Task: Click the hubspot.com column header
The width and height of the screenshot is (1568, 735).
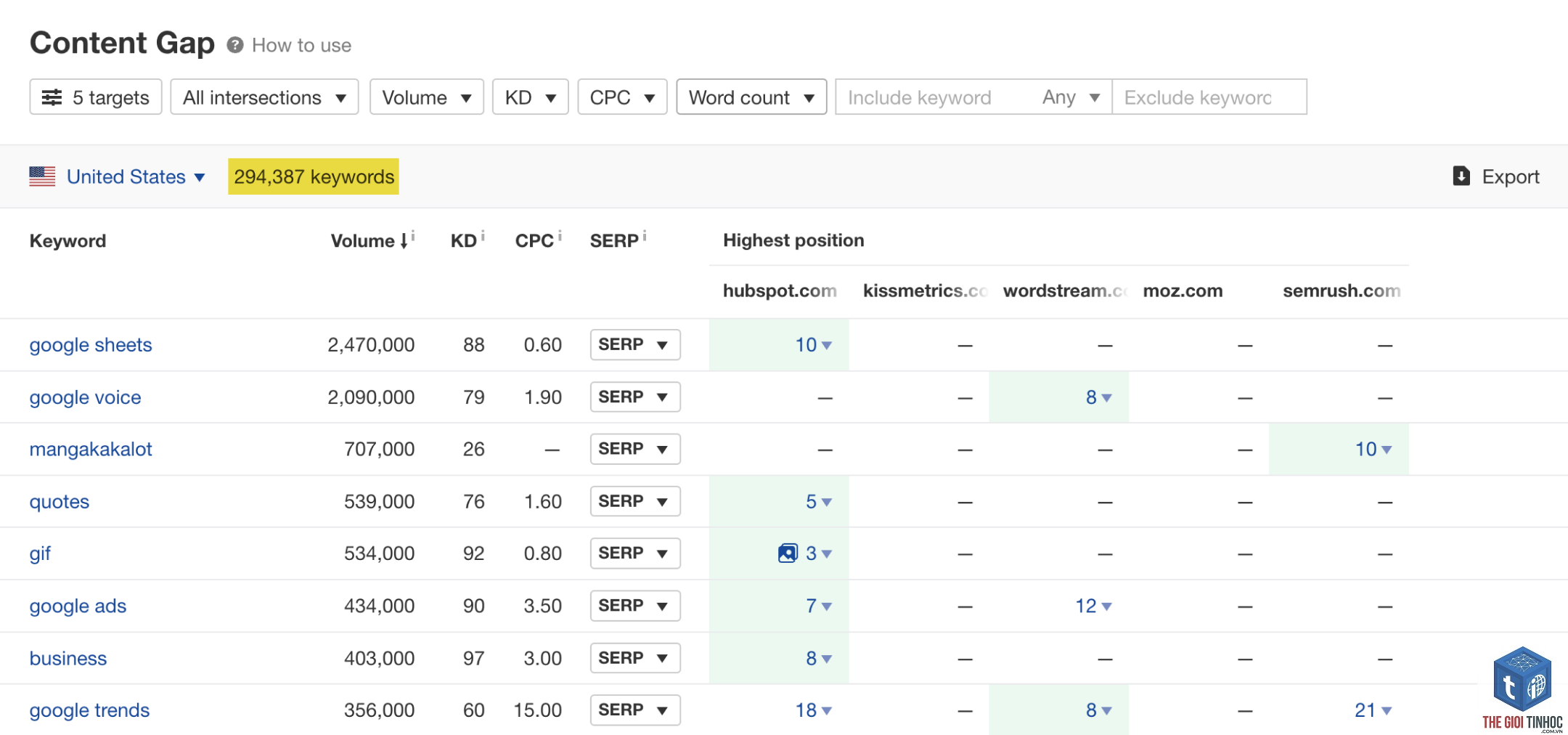Action: point(780,291)
